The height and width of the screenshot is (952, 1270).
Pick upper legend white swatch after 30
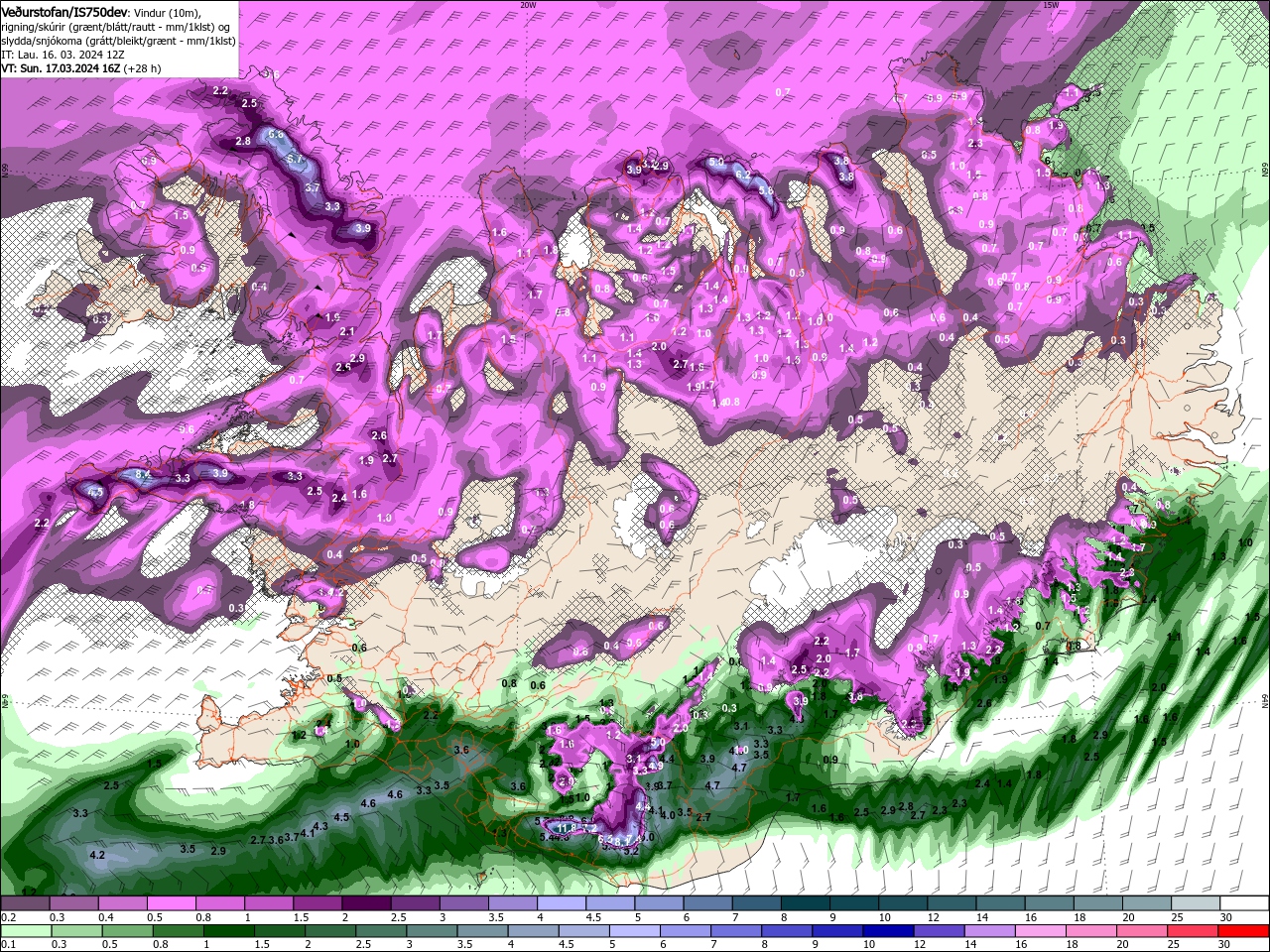(x=1244, y=902)
